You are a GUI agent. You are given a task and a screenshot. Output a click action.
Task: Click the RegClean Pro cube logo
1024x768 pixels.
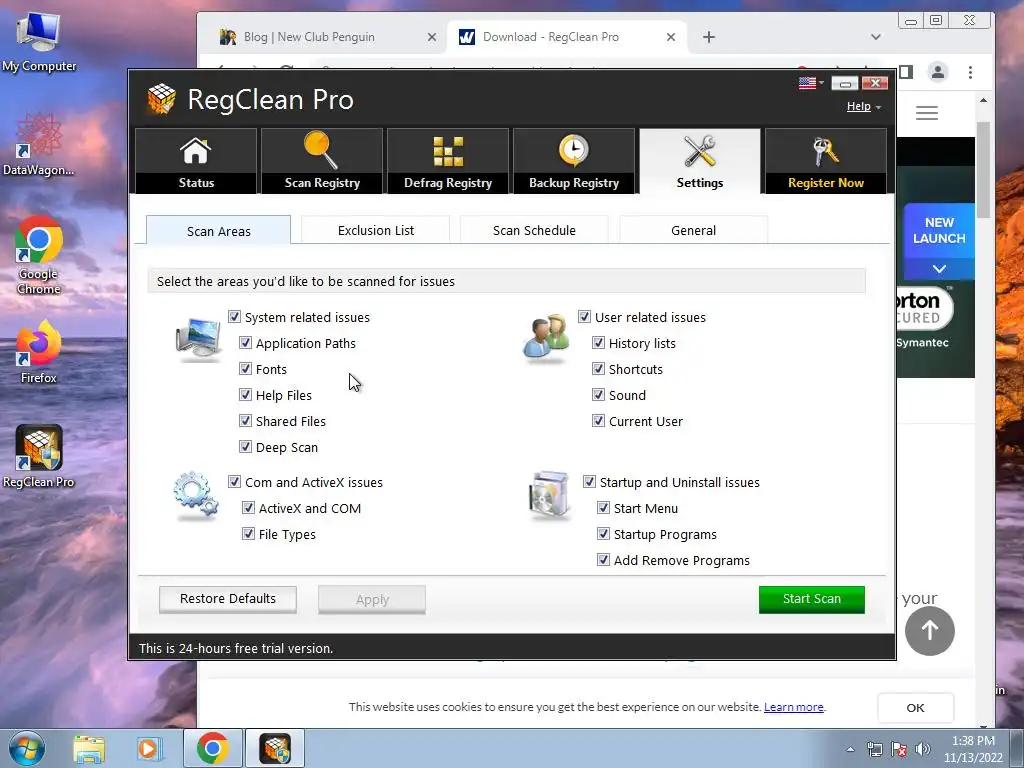coord(161,99)
